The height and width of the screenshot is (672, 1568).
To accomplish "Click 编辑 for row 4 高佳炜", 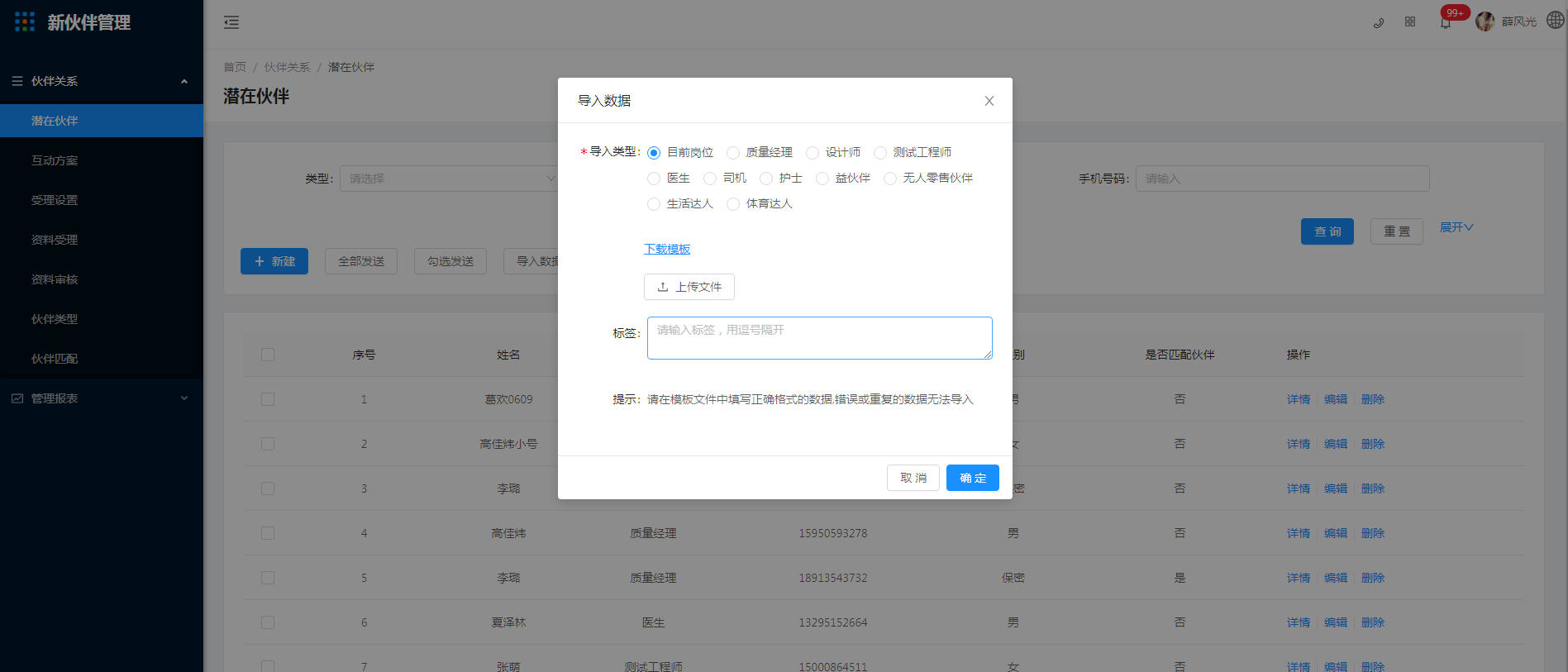I will pos(1336,533).
